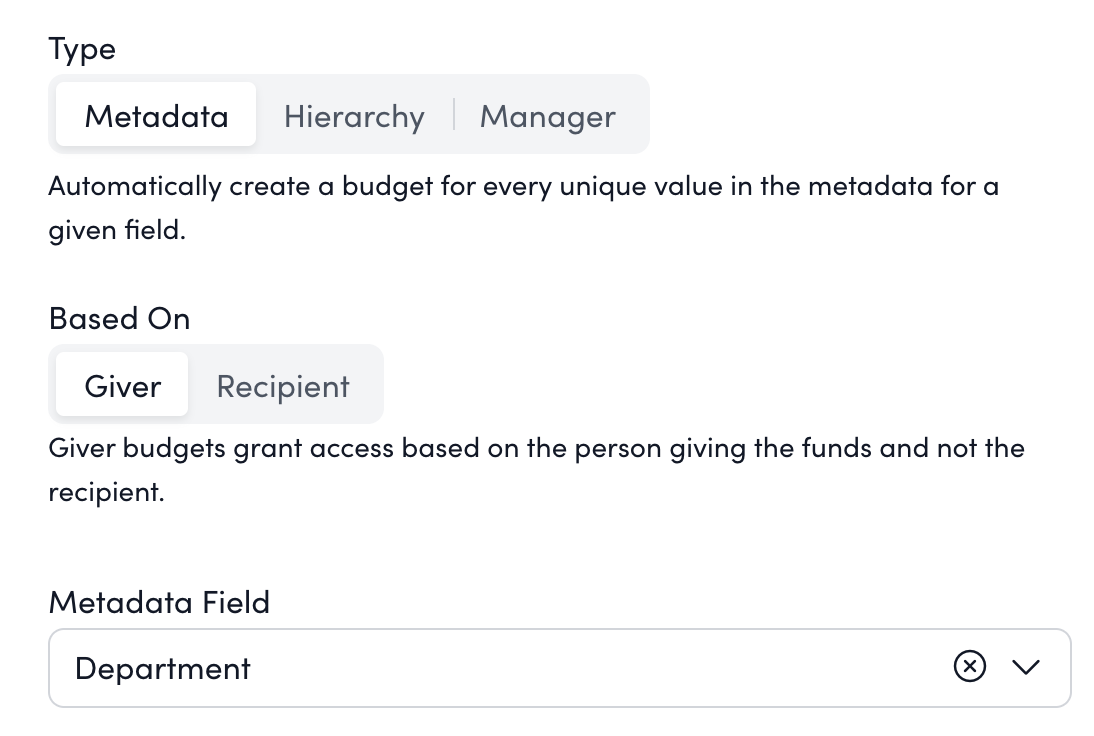The width and height of the screenshot is (1094, 736).
Task: Click the divider between Hierarchy and Manager
Action: pyautogui.click(x=453, y=115)
